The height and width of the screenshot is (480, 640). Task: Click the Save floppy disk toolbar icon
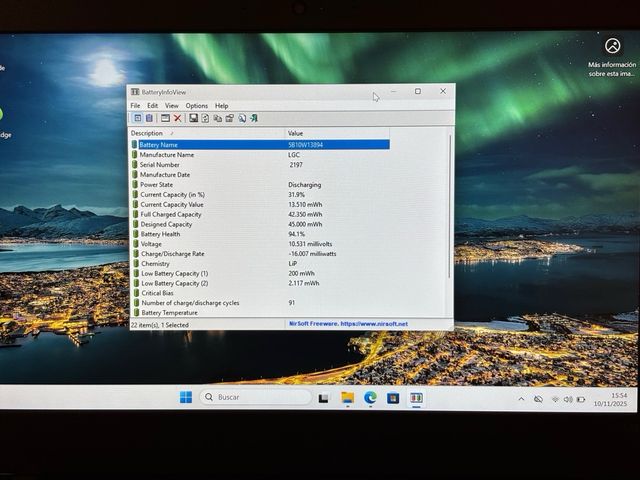tap(193, 118)
